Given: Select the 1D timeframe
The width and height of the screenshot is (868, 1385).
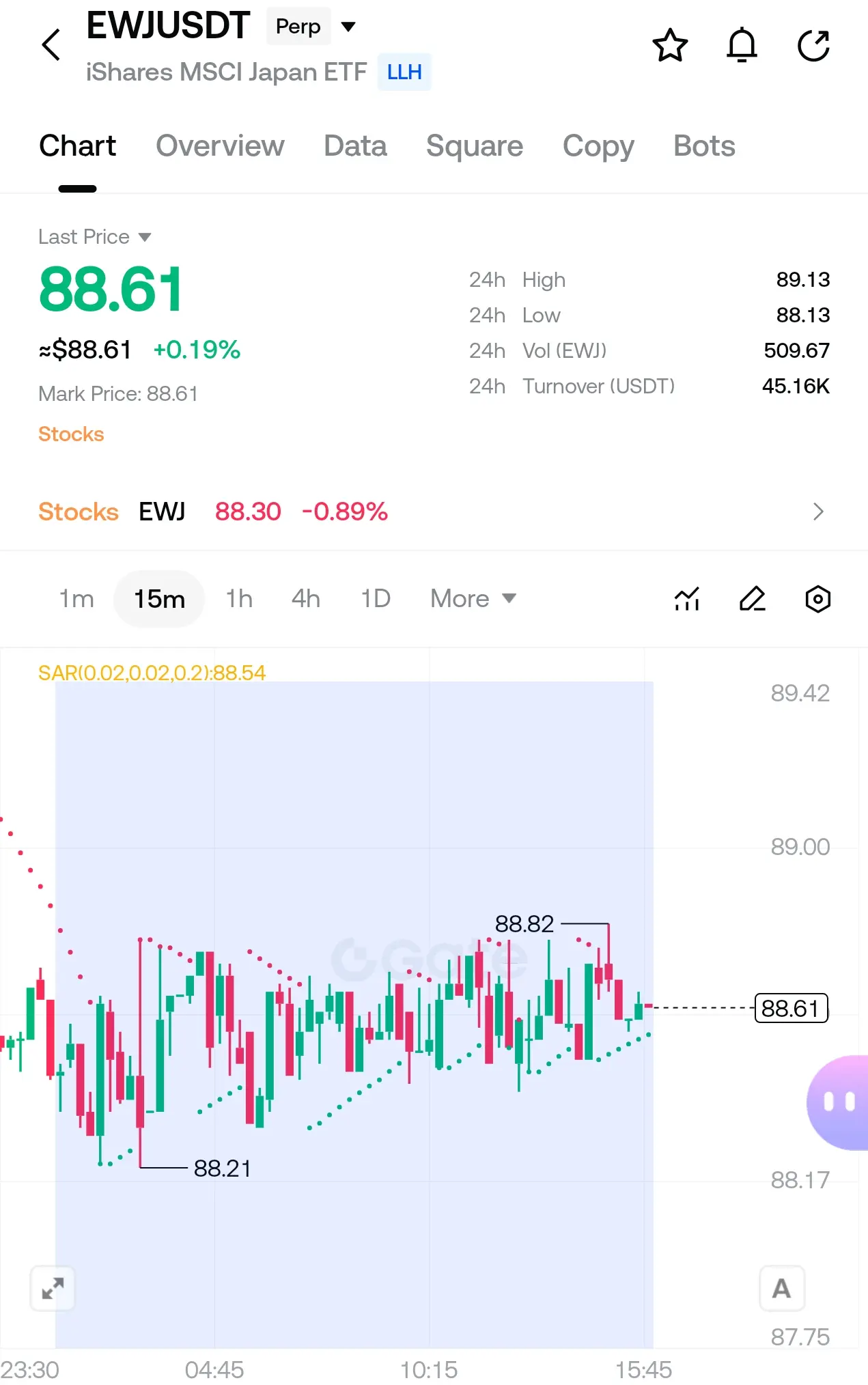Looking at the screenshot, I should coord(376,599).
